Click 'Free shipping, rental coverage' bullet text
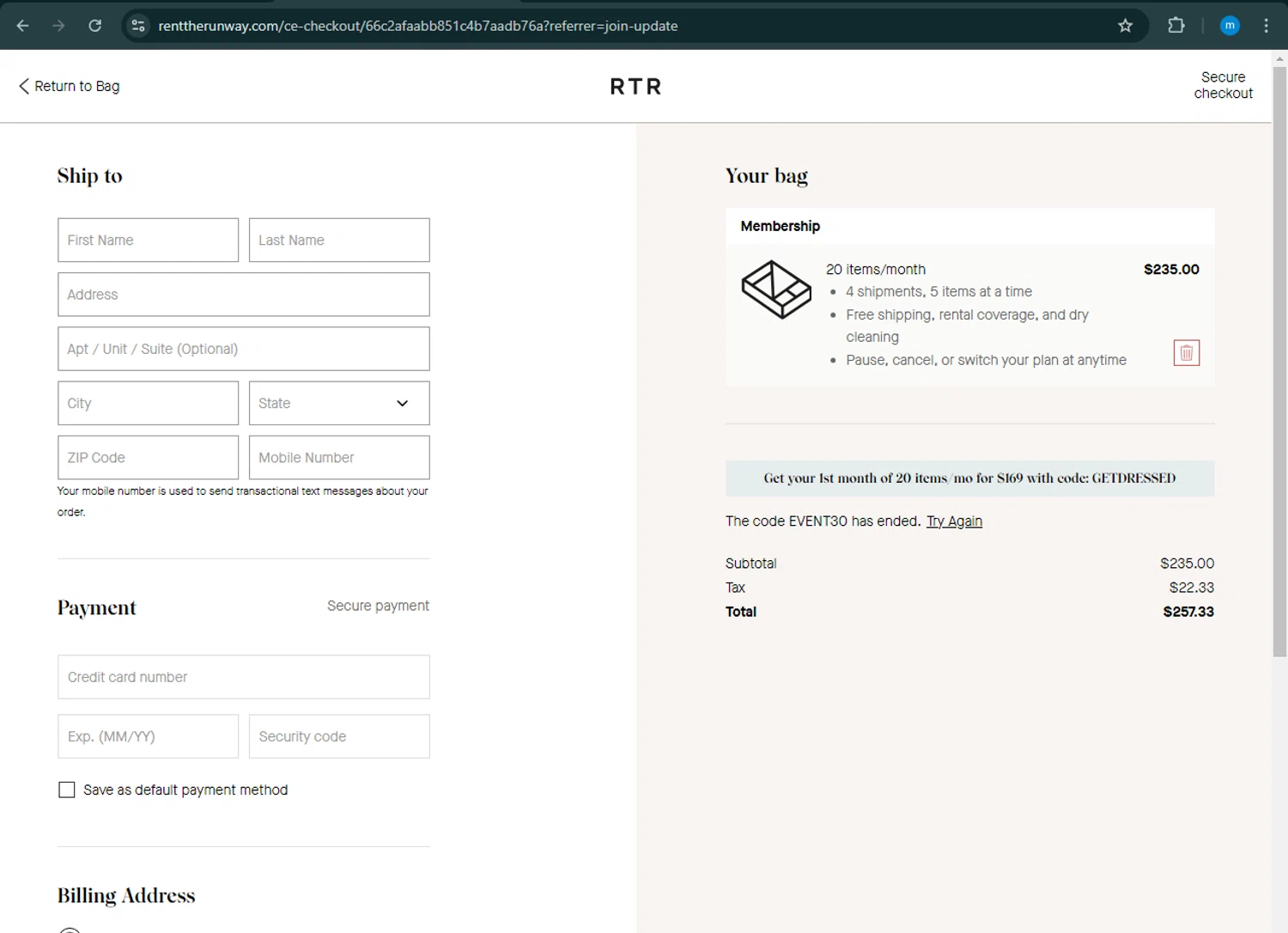This screenshot has width=1288, height=933. pos(967,326)
